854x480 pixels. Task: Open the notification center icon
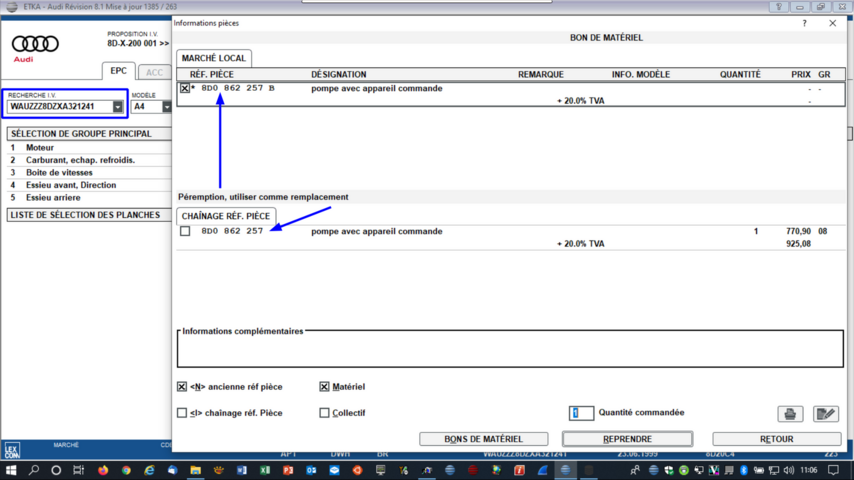pyautogui.click(x=833, y=470)
